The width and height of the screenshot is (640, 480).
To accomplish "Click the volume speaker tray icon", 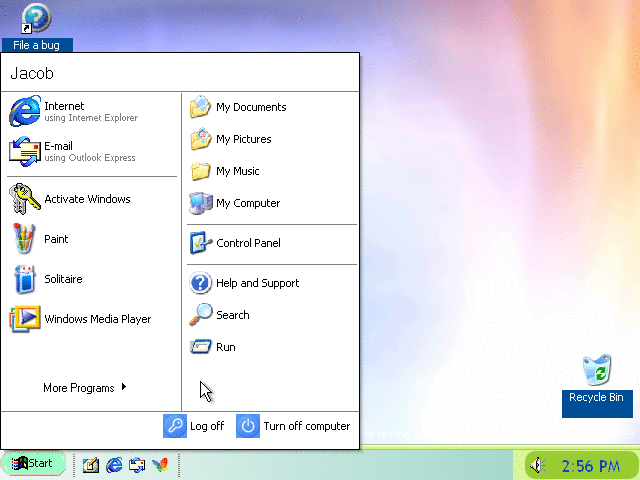I will tap(537, 465).
